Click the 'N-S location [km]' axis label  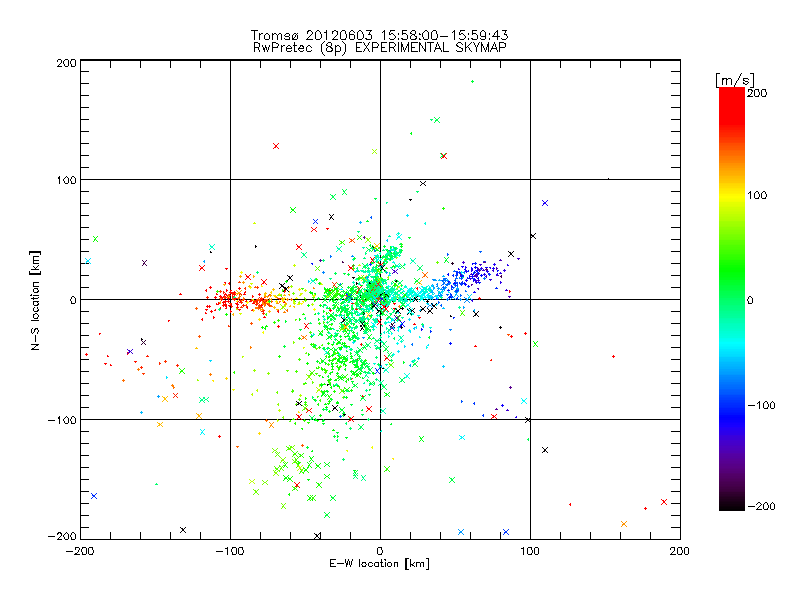pyautogui.click(x=35, y=300)
